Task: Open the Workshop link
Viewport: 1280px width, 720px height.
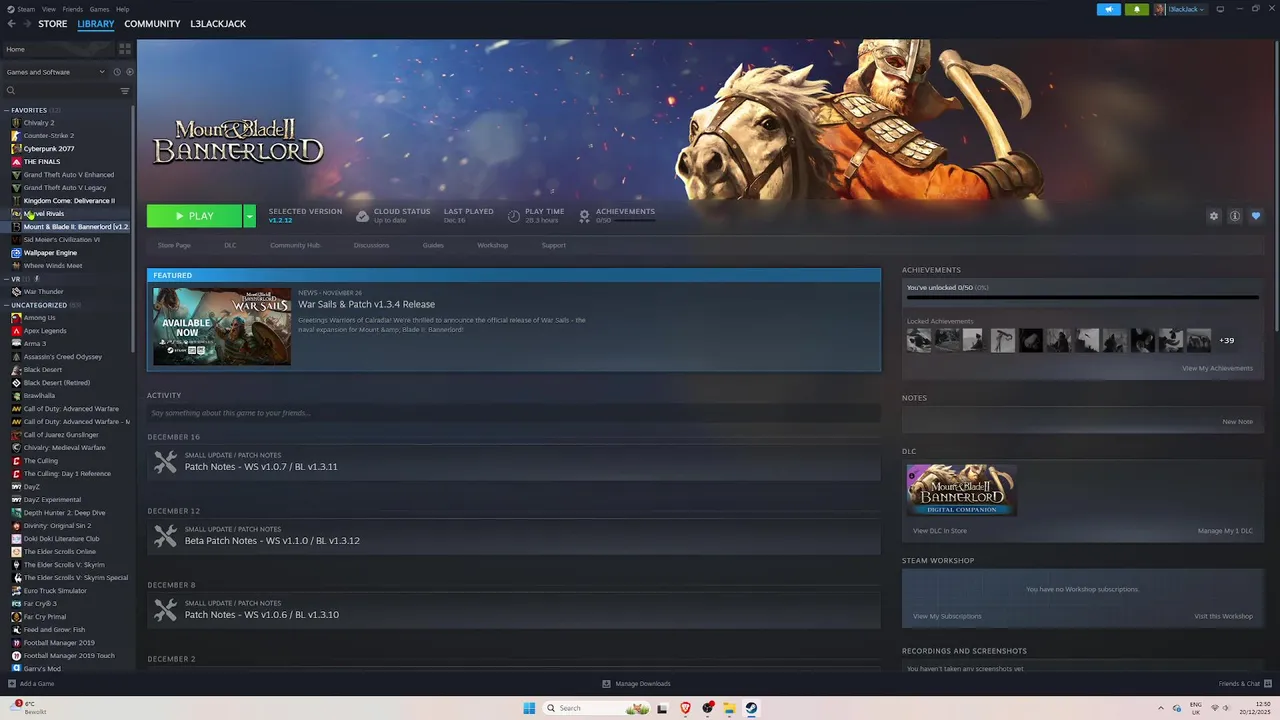Action: (492, 245)
